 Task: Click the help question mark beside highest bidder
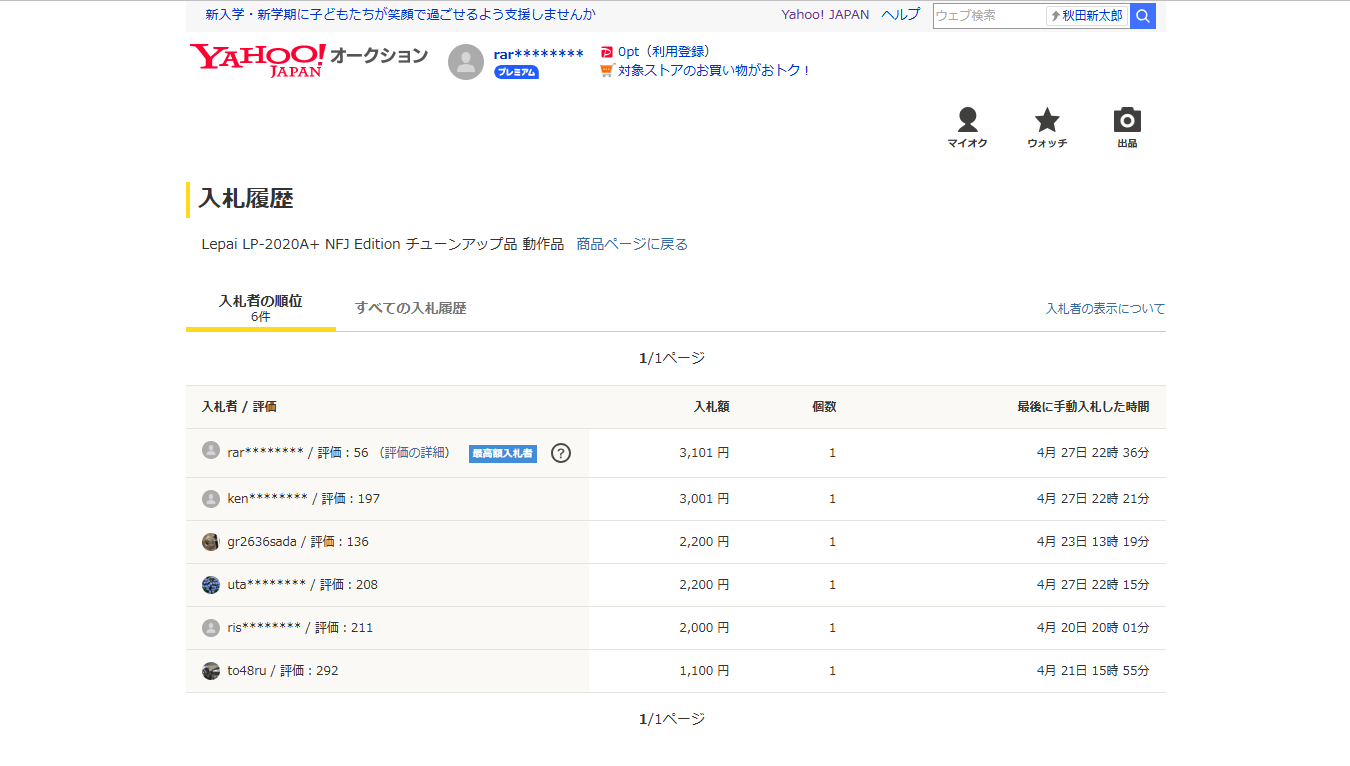[561, 453]
